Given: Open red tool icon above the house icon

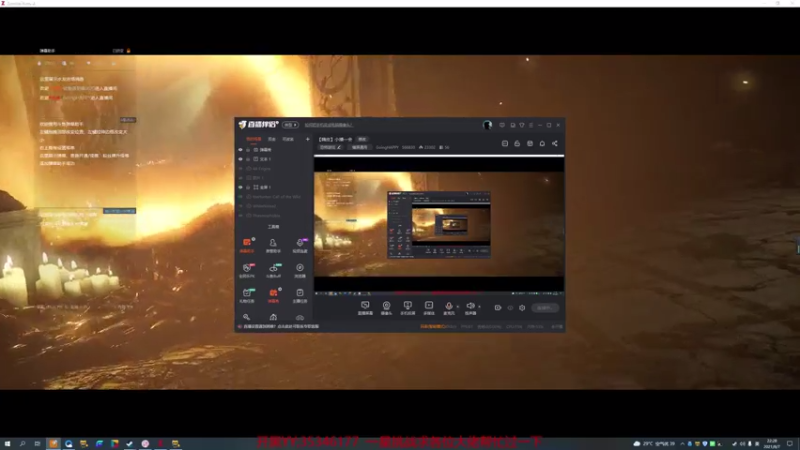Looking at the screenshot, I should (273, 295).
